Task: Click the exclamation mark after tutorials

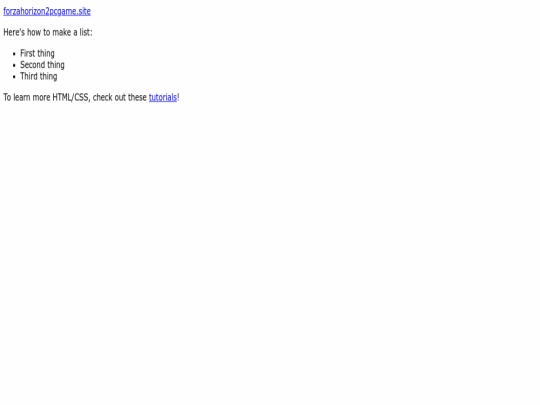Action: (x=178, y=97)
